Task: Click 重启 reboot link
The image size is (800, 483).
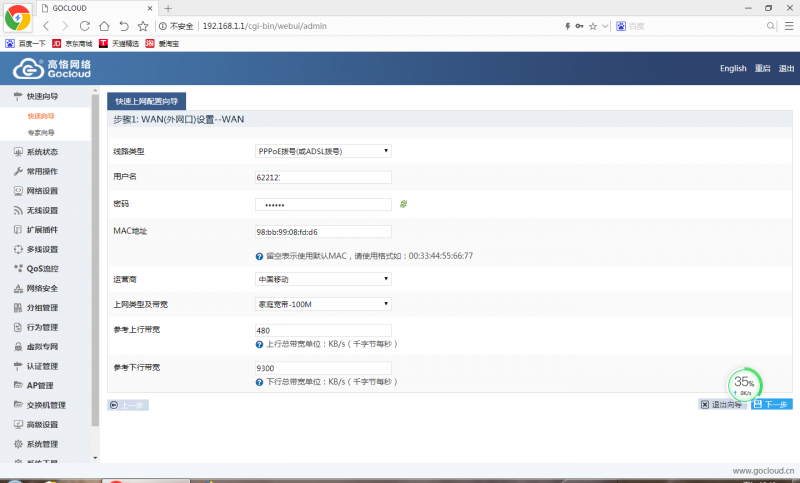Action: (762, 68)
